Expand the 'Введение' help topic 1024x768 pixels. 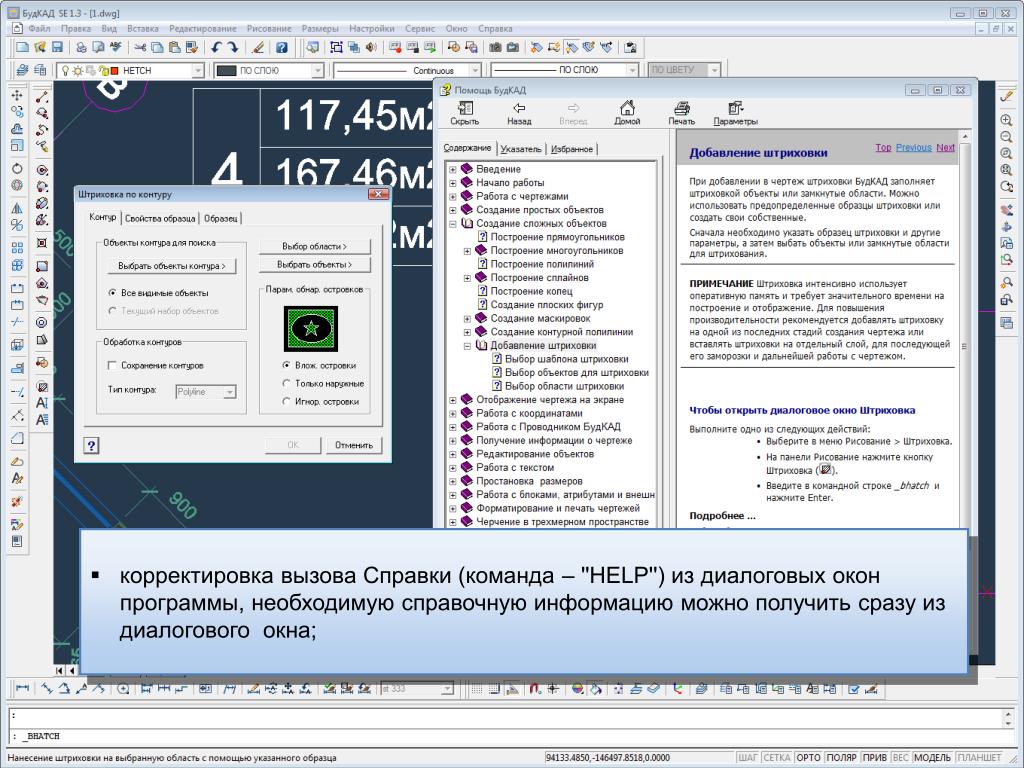(x=453, y=169)
